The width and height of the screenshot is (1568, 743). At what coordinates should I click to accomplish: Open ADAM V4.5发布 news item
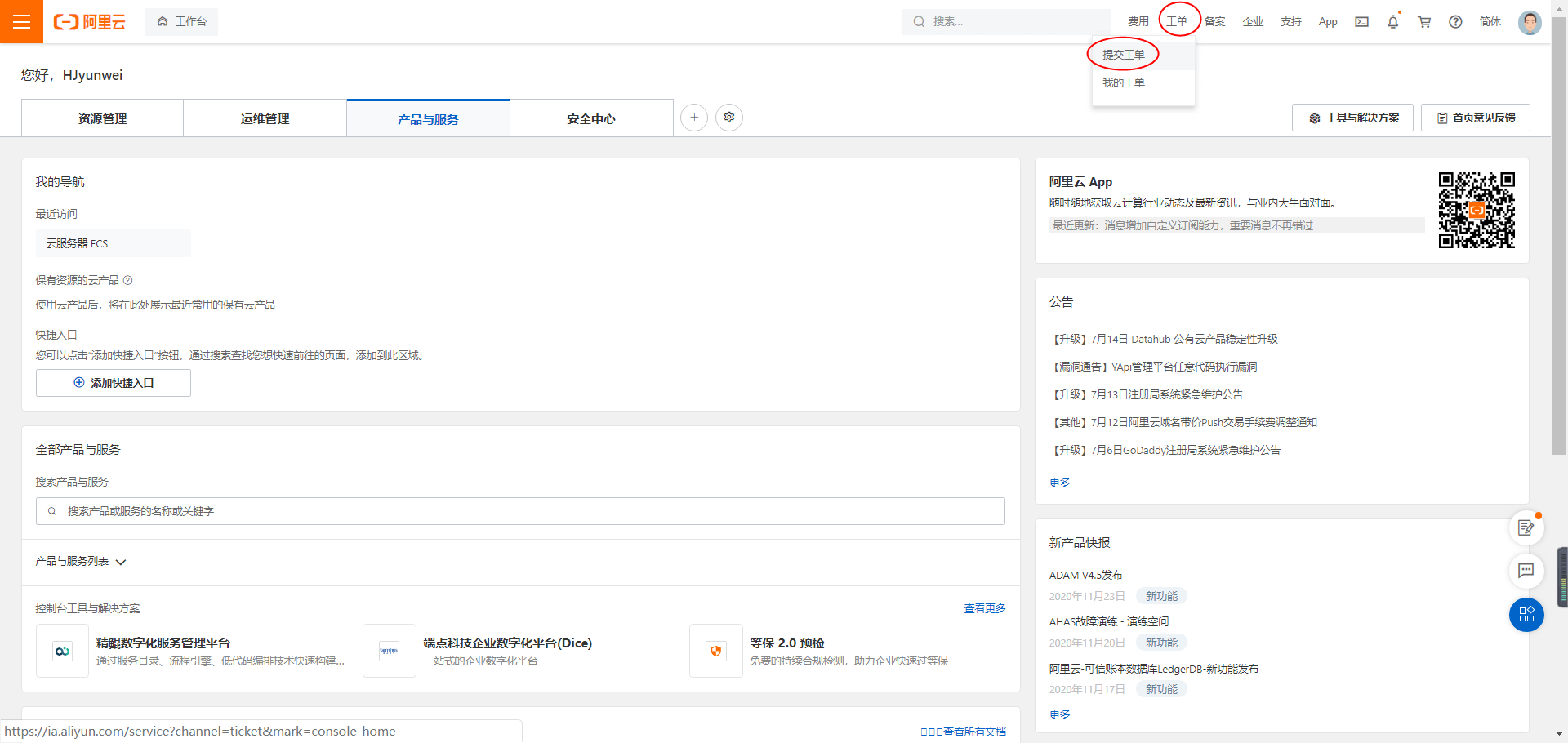[x=1086, y=575]
